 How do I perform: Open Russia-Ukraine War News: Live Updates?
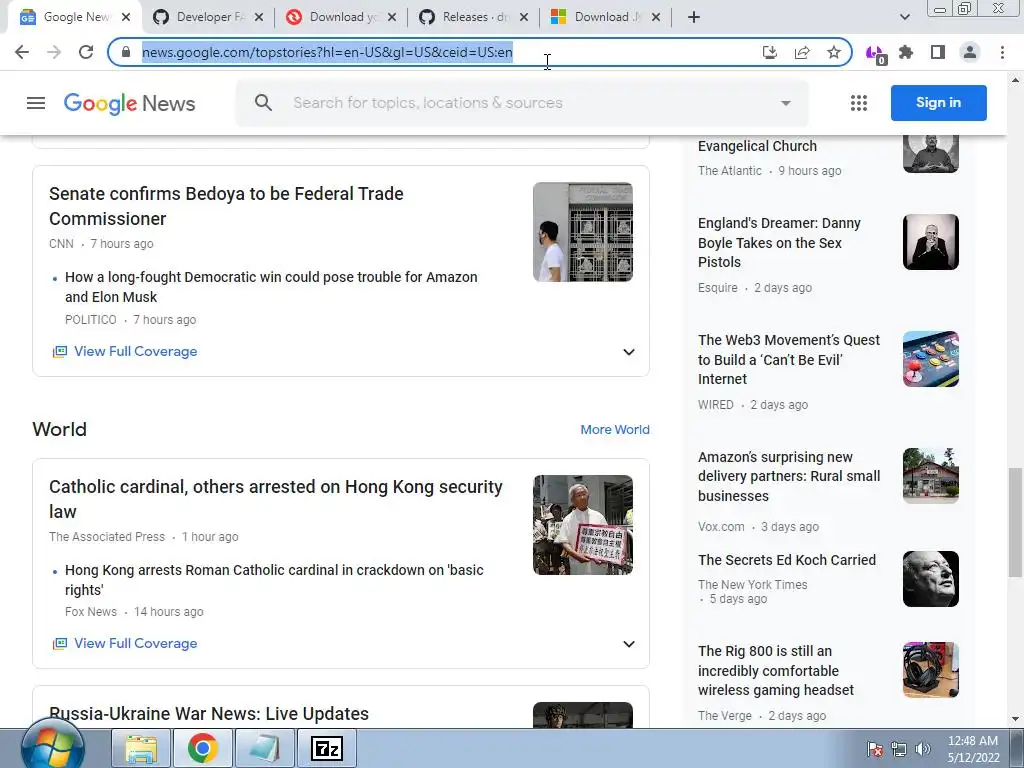pos(209,713)
